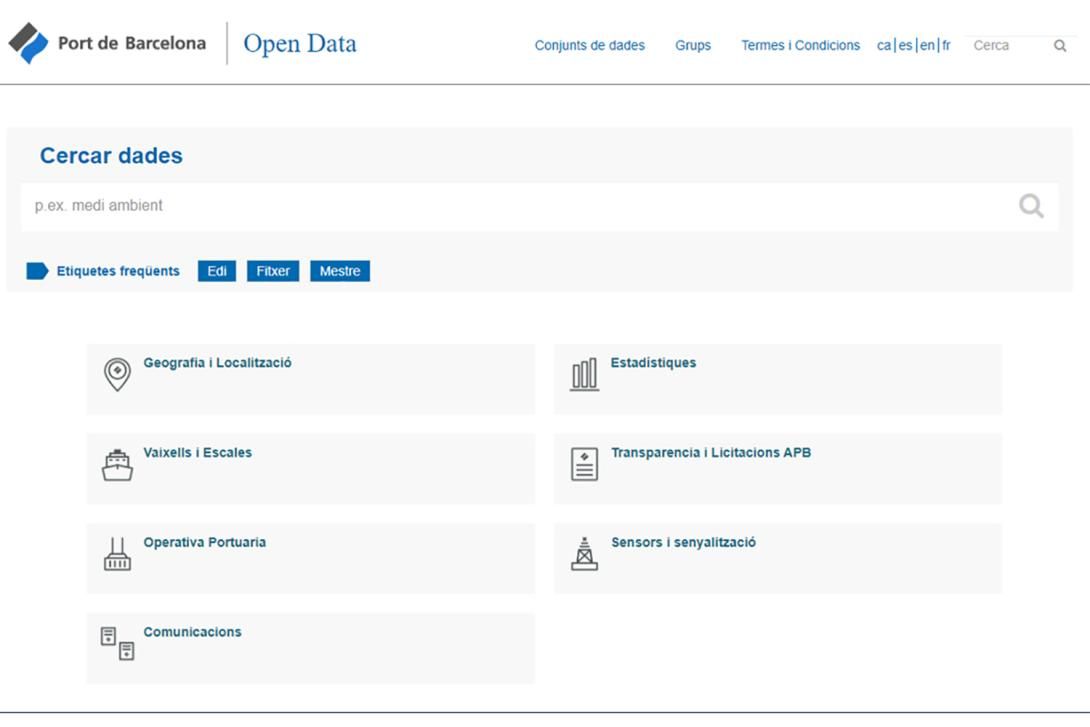
Task: Switch language to French (fr)
Action: [x=946, y=45]
